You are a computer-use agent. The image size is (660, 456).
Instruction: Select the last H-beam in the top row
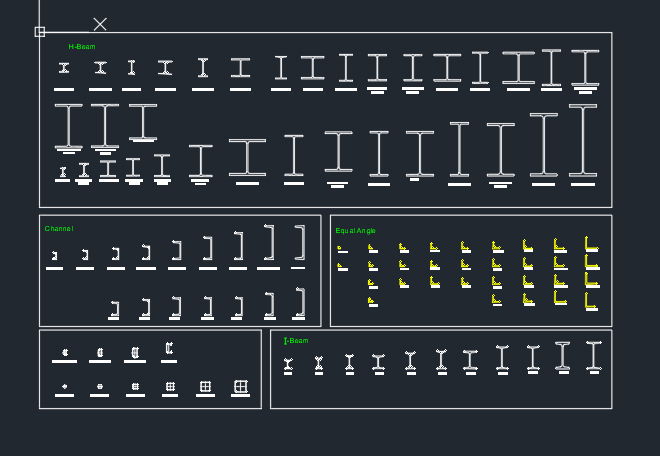pyautogui.click(x=585, y=68)
